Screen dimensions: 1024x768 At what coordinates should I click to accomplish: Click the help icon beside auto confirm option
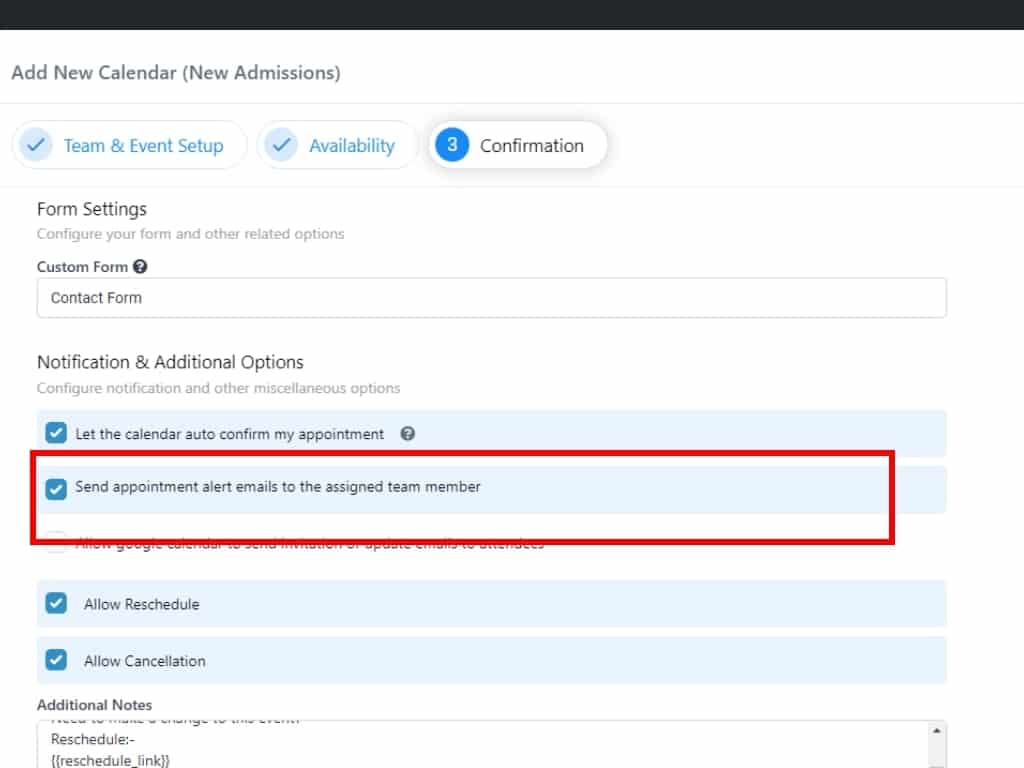click(x=407, y=434)
